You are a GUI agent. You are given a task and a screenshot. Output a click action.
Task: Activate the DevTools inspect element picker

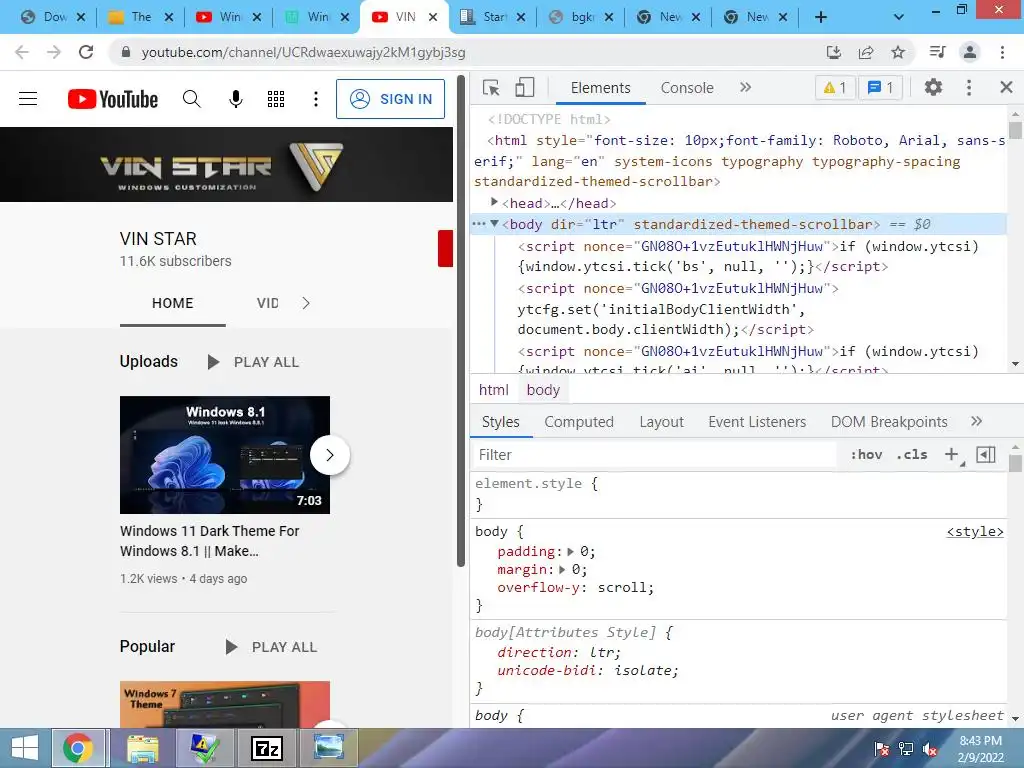[x=491, y=88]
